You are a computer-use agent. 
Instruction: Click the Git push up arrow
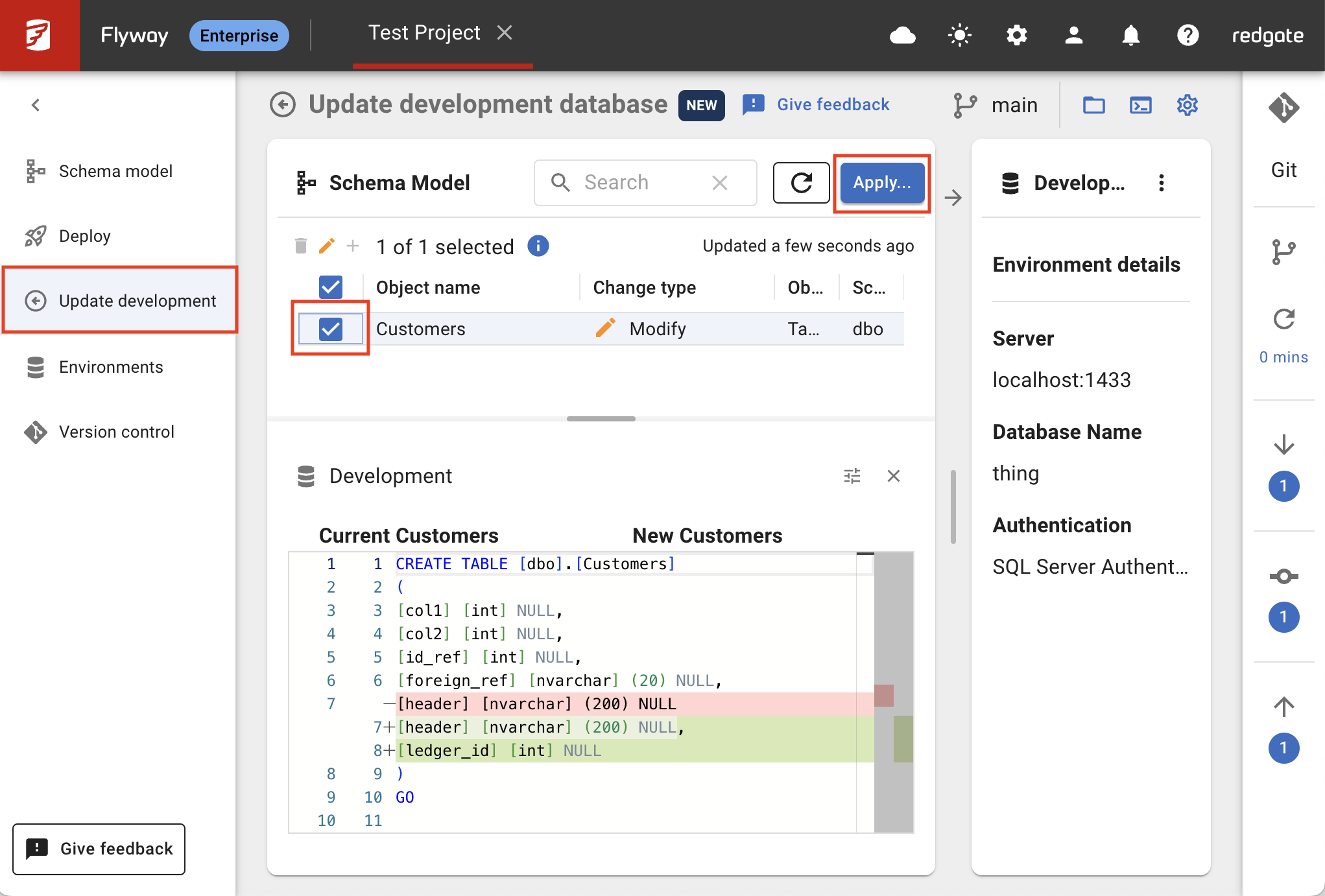coord(1283,707)
